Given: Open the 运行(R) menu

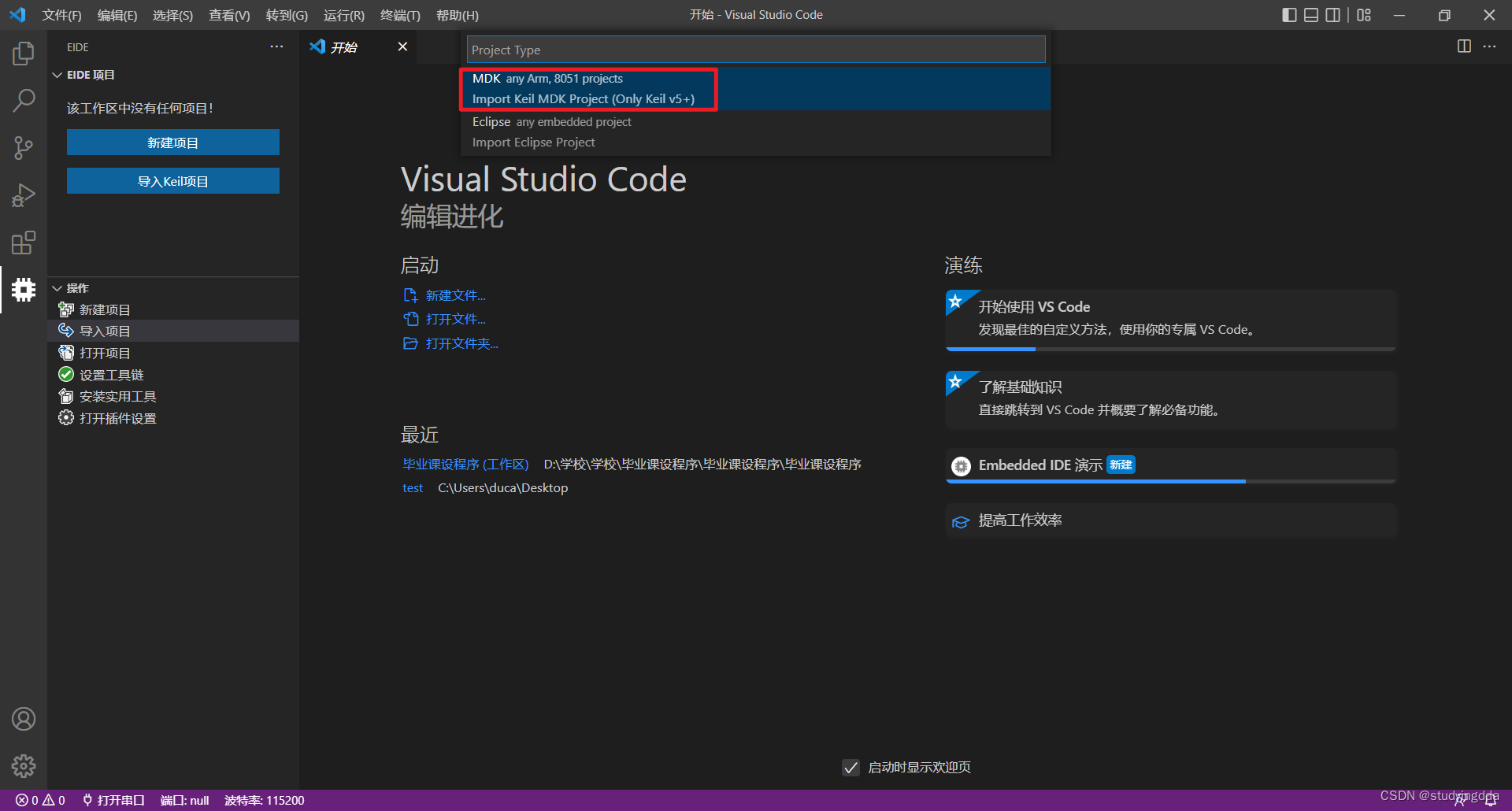Looking at the screenshot, I should pos(344,15).
